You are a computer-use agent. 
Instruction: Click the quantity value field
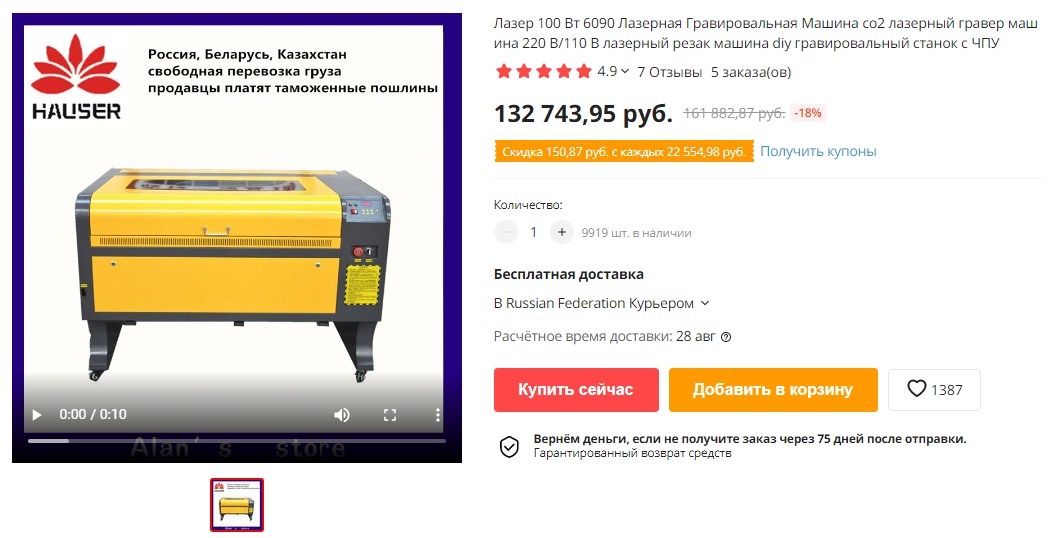pos(533,232)
